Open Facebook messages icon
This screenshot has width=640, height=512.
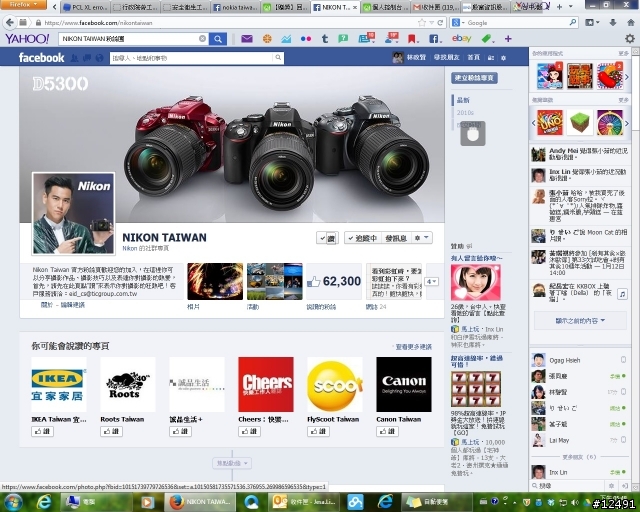[87, 58]
